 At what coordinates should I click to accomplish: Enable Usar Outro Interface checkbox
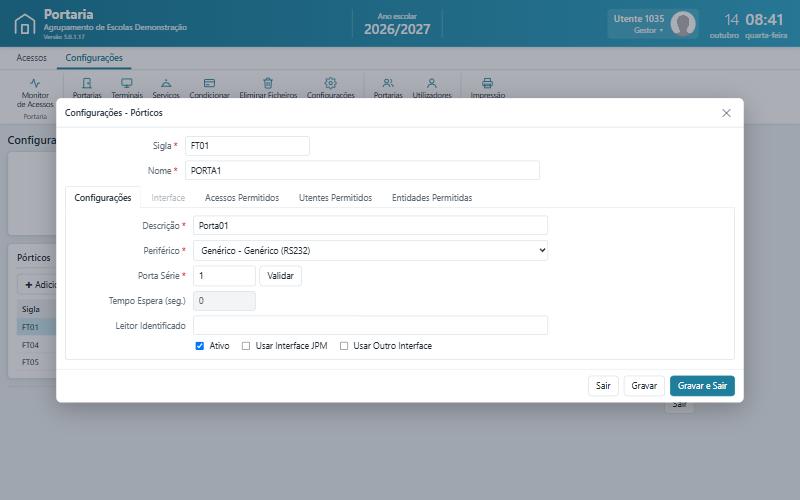coord(344,346)
